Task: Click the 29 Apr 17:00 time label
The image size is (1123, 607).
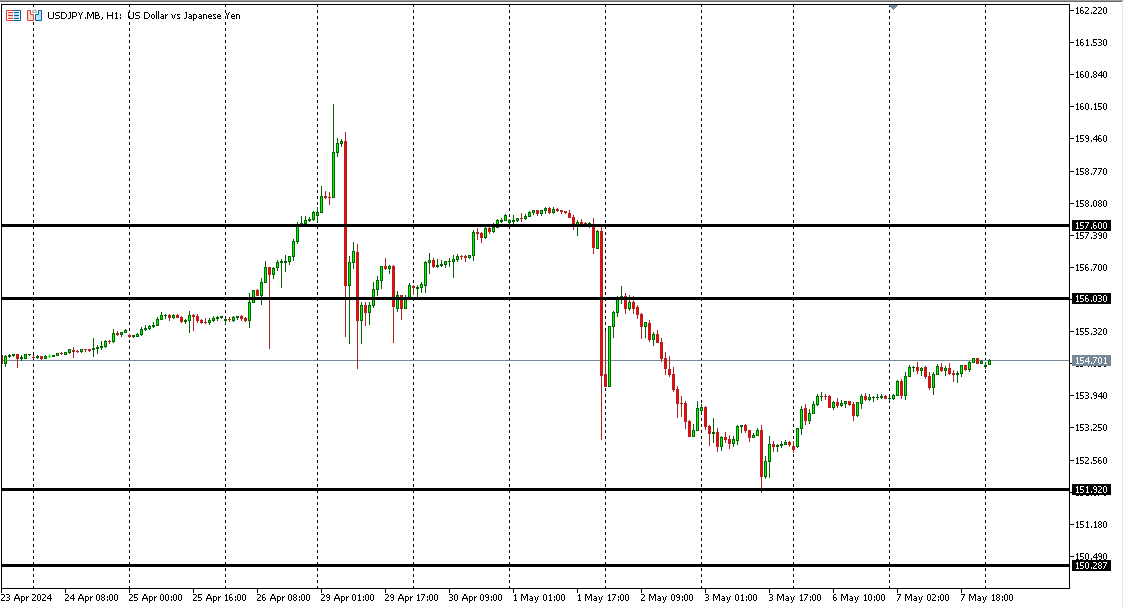Action: coord(411,598)
